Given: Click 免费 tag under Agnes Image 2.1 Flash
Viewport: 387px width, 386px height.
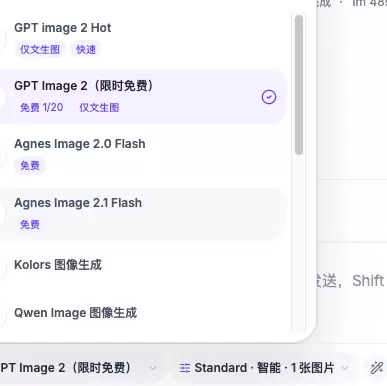Looking at the screenshot, I should [30, 224].
